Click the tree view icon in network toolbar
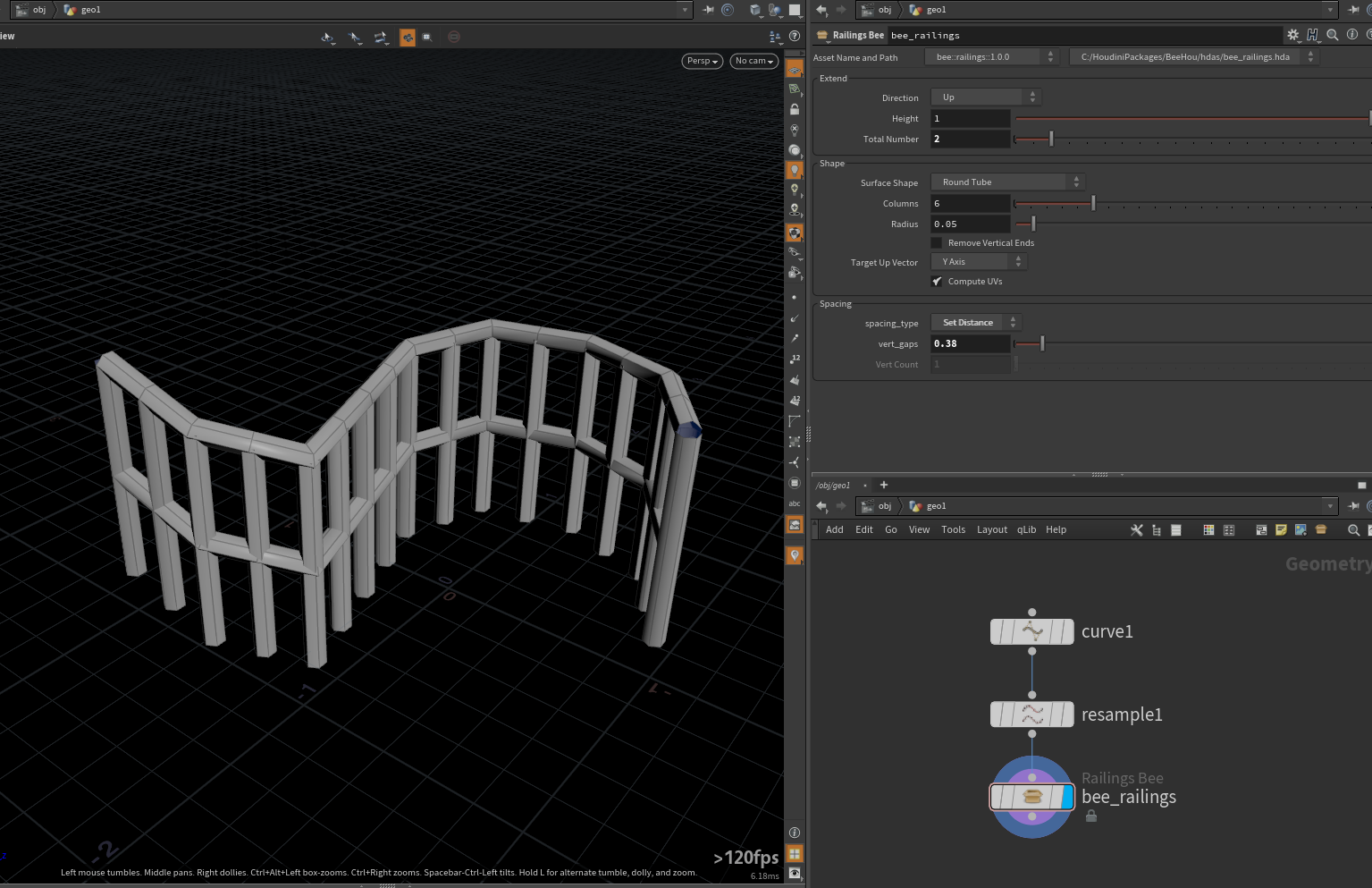Image resolution: width=1372 pixels, height=888 pixels. tap(1157, 530)
